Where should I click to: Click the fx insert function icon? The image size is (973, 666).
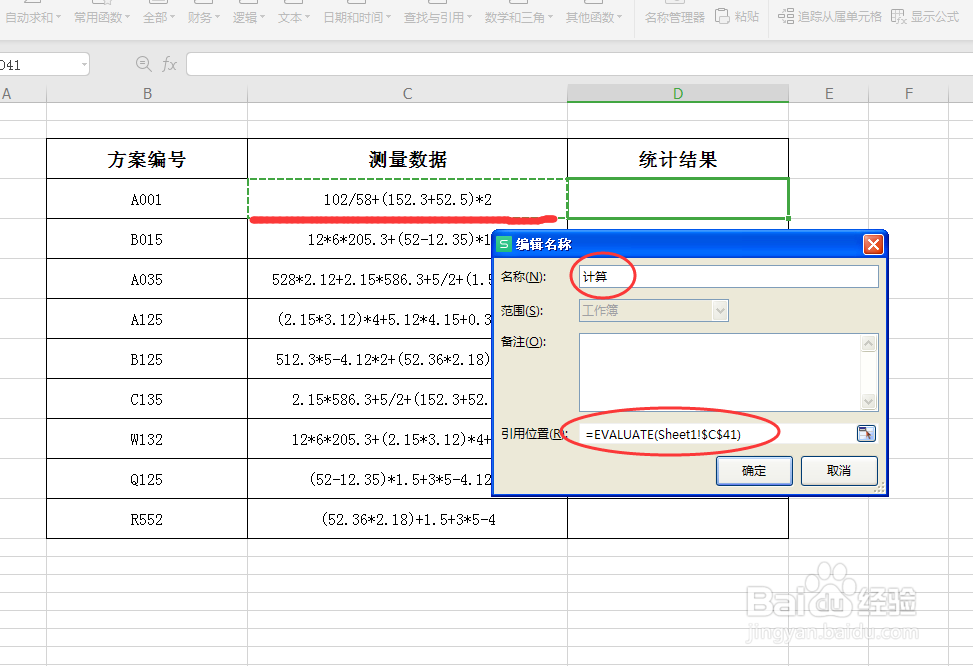[169, 64]
